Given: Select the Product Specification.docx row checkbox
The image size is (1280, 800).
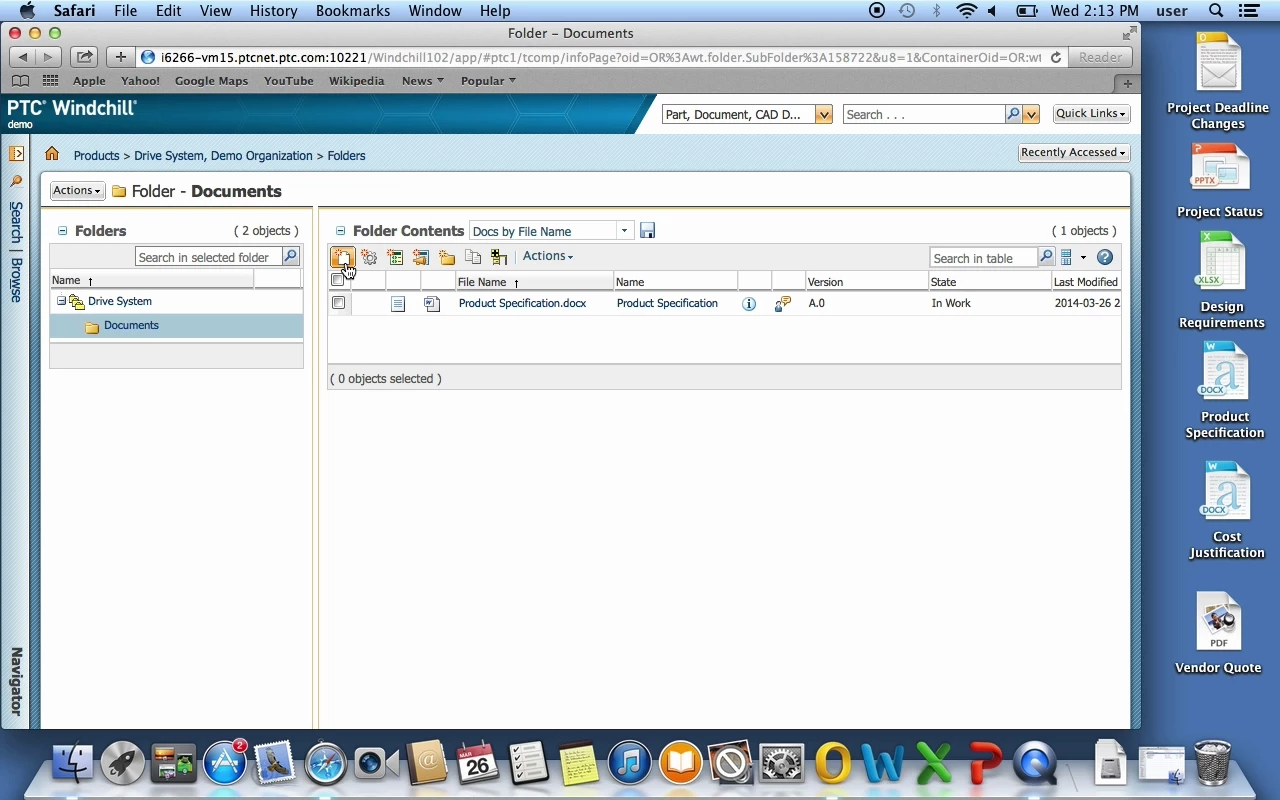Looking at the screenshot, I should [x=338, y=303].
